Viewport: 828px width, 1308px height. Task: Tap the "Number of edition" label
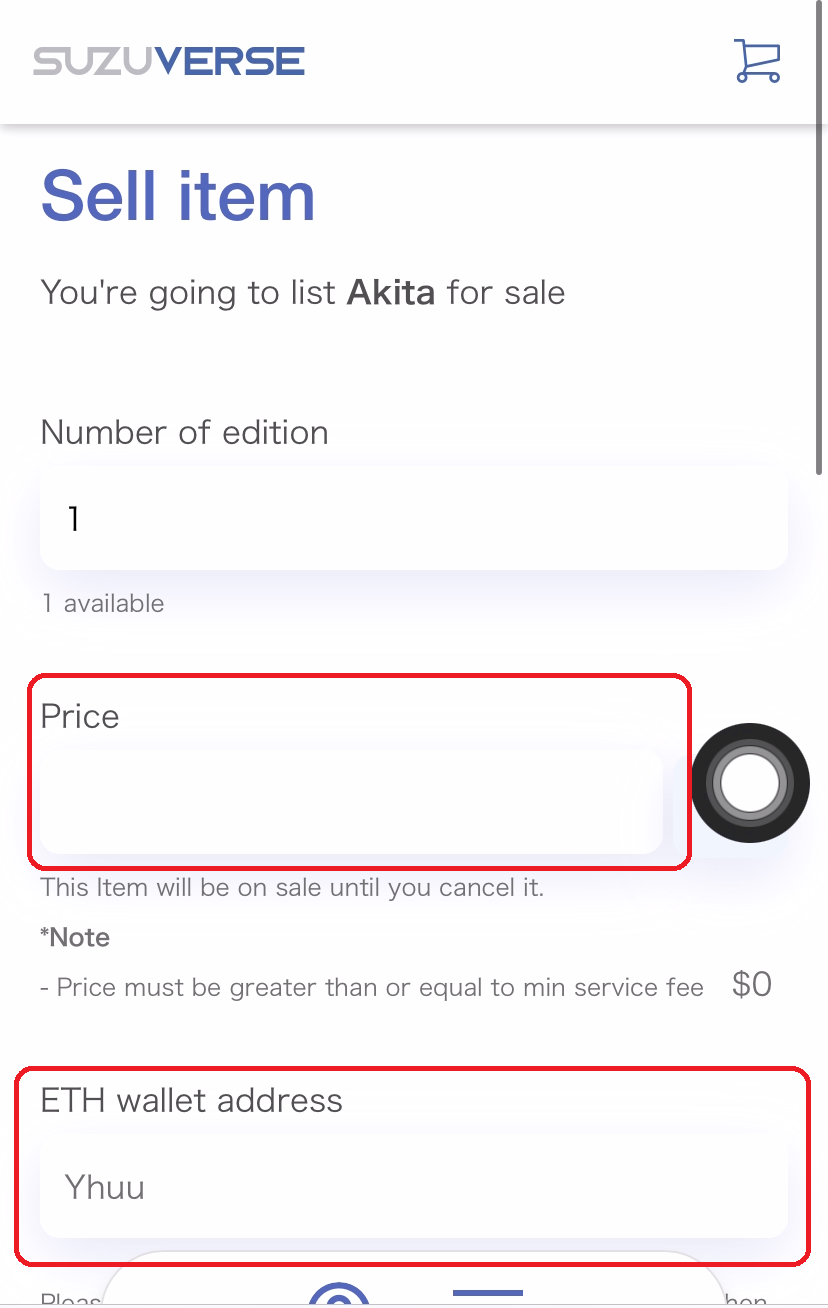(x=184, y=433)
